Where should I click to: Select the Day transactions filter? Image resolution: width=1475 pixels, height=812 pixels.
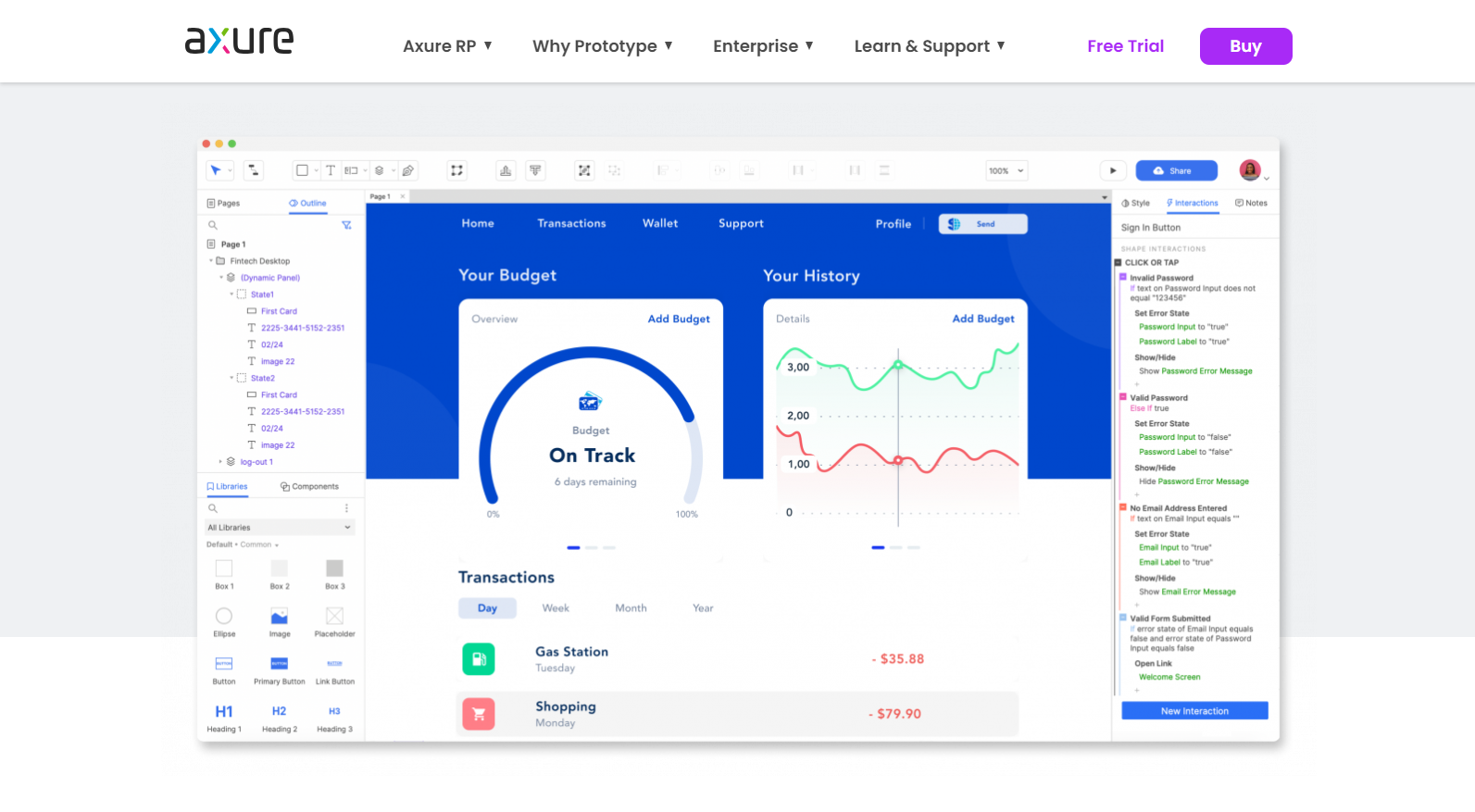[x=488, y=608]
